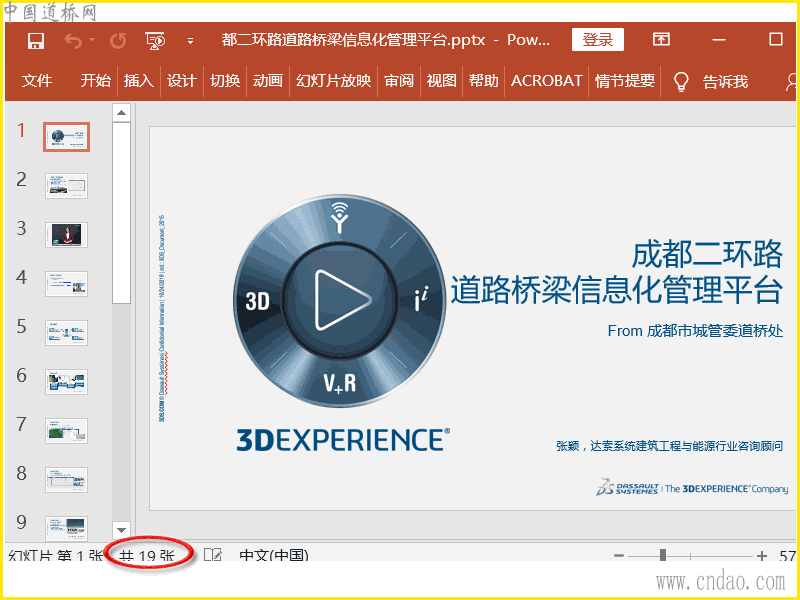Select slide 2 thumbnail
The image size is (800, 600).
point(67,186)
